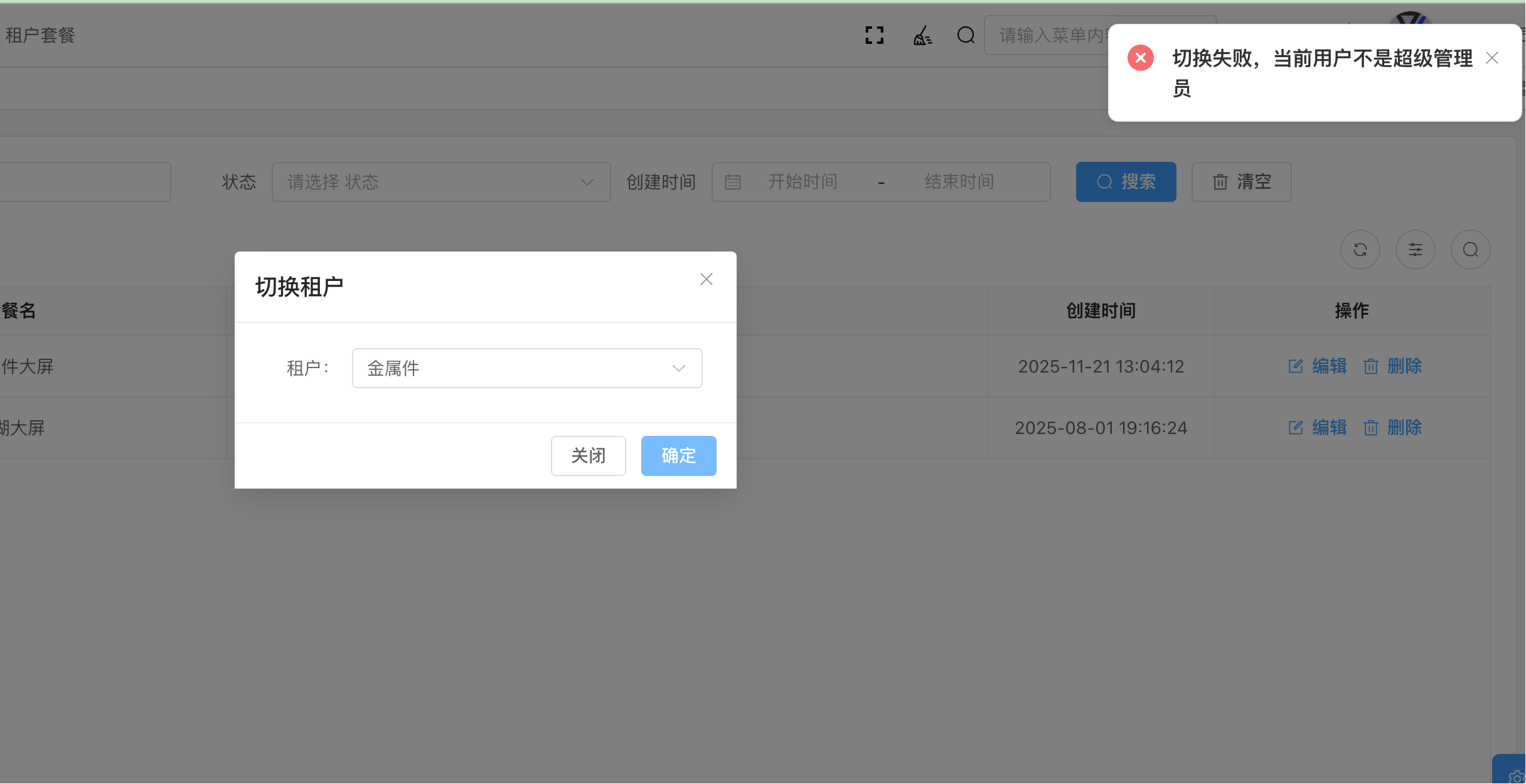Viewport: 1526px width, 784px height.
Task: Open the 租户 dropdown showing 金属件
Action: [527, 368]
